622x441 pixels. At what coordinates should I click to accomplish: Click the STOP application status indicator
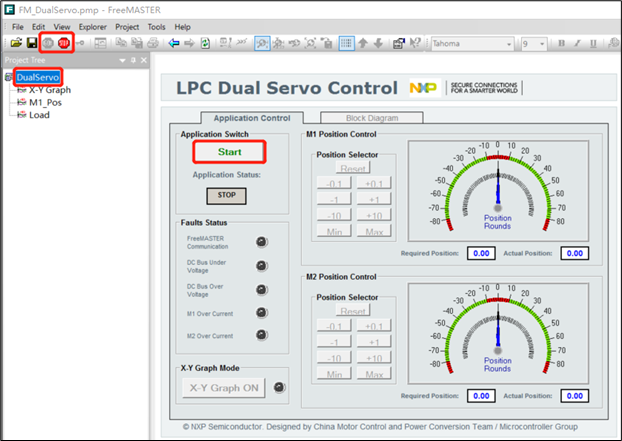click(x=226, y=196)
